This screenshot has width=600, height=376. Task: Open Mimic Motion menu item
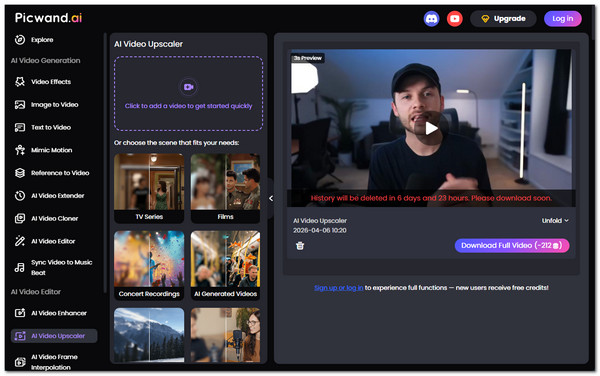(52, 150)
